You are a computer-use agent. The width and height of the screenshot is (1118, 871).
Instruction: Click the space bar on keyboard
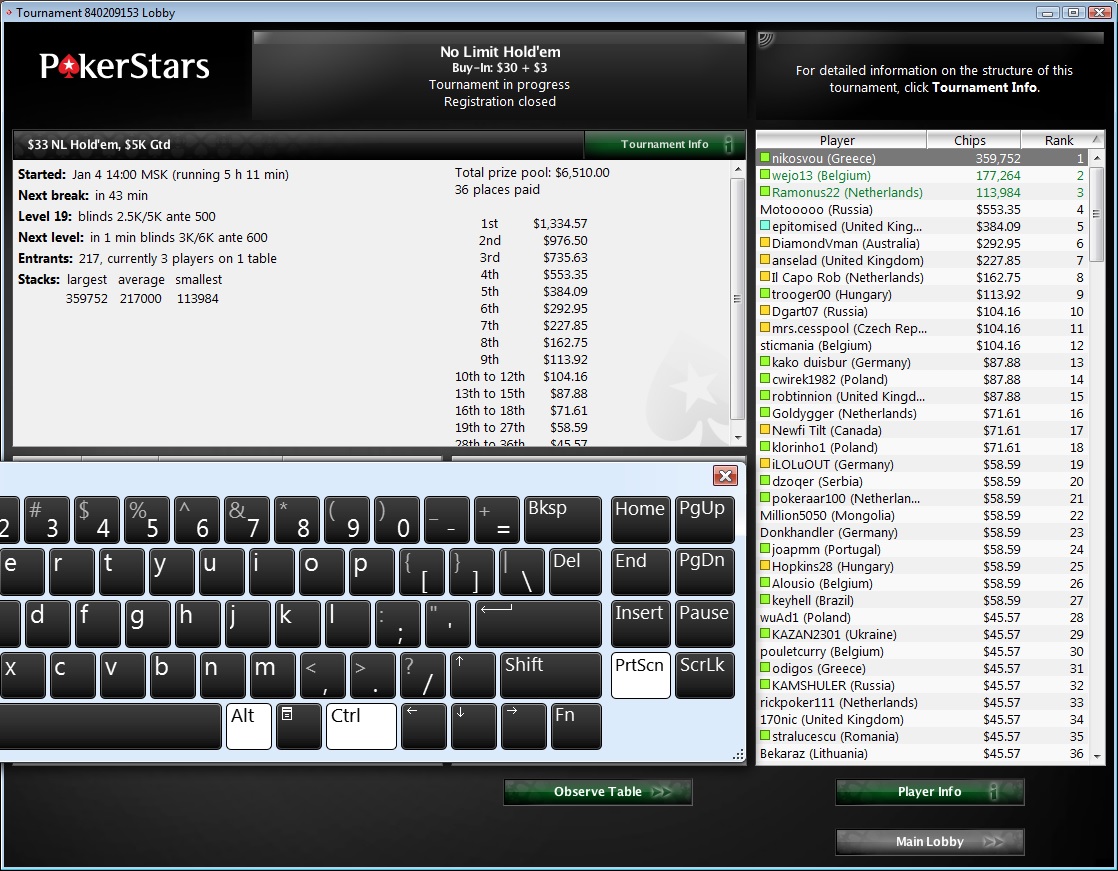[111, 726]
